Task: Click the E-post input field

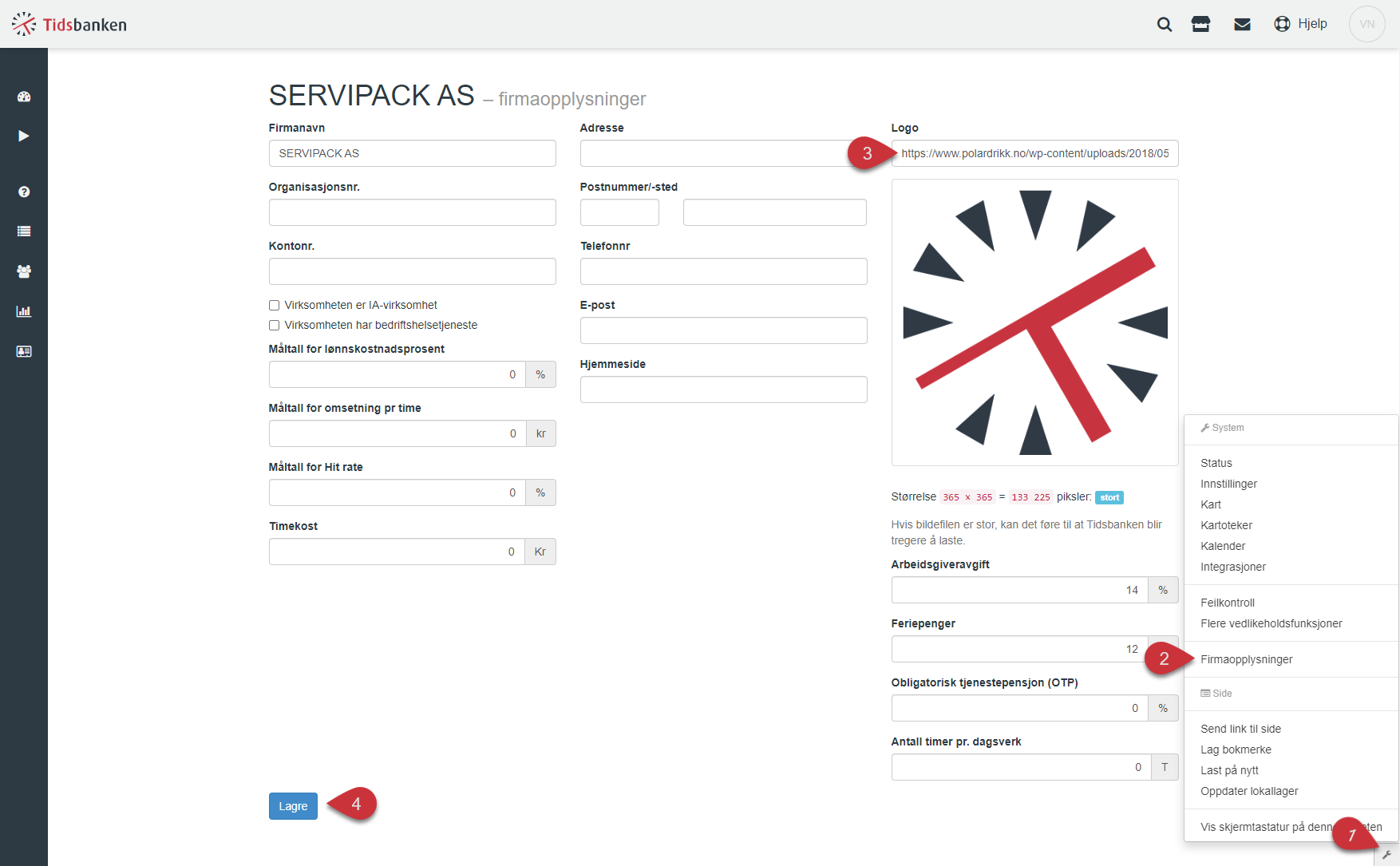Action: pos(723,330)
